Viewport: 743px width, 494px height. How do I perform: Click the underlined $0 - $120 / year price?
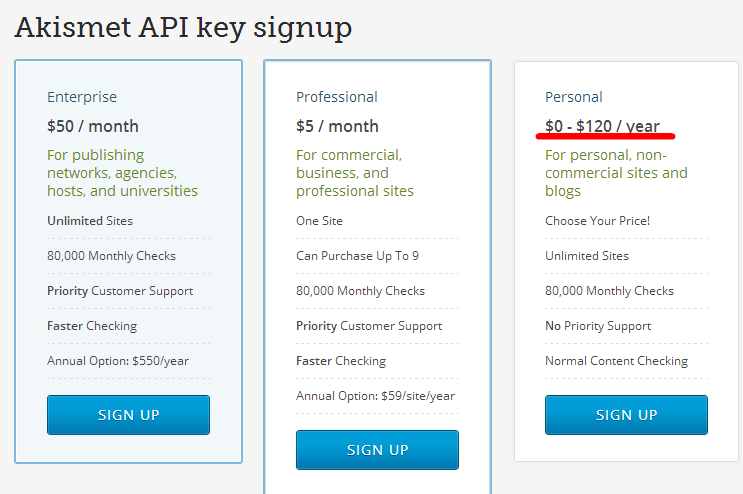(602, 126)
